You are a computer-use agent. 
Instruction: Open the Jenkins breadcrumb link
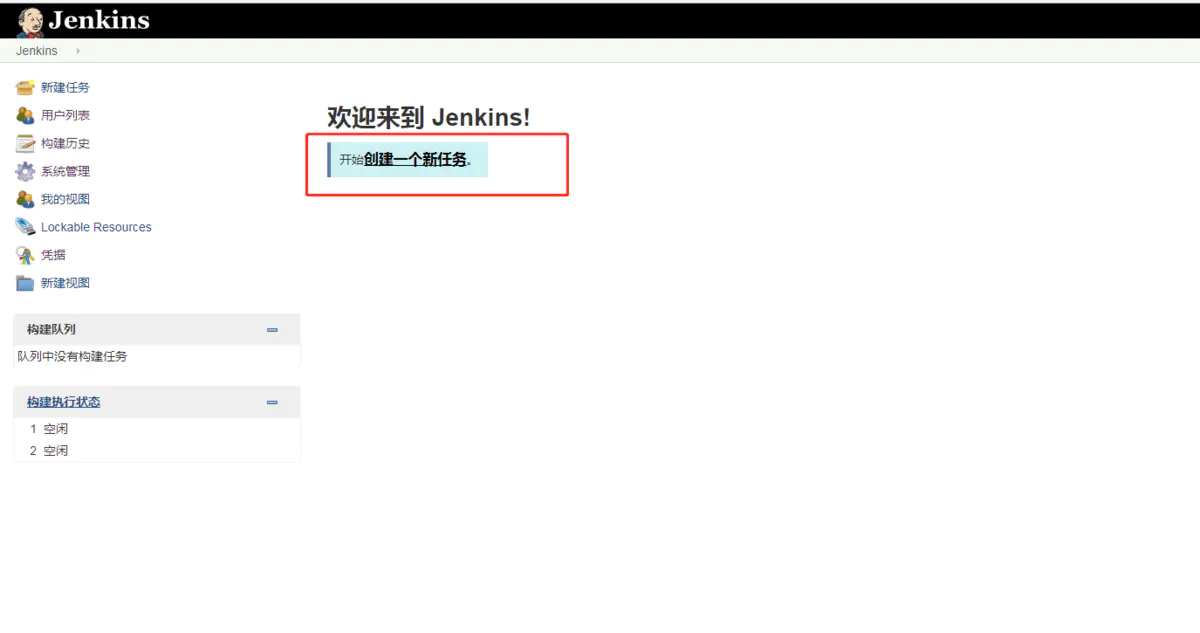pos(37,51)
